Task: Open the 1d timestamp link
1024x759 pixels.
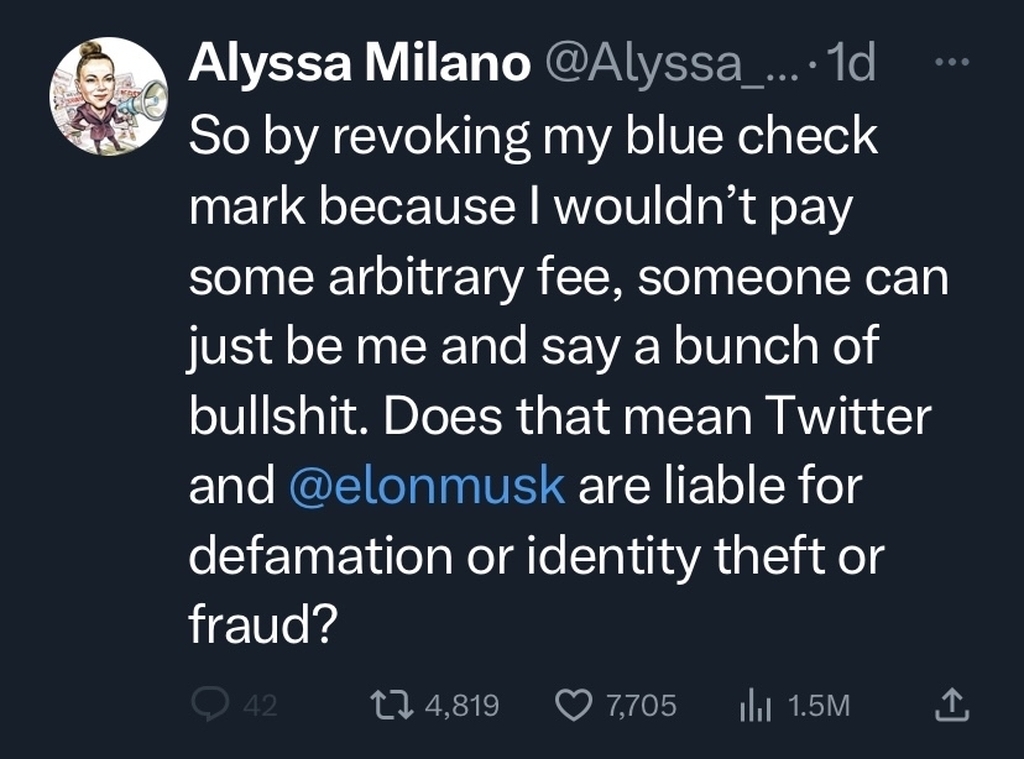Action: click(x=850, y=63)
